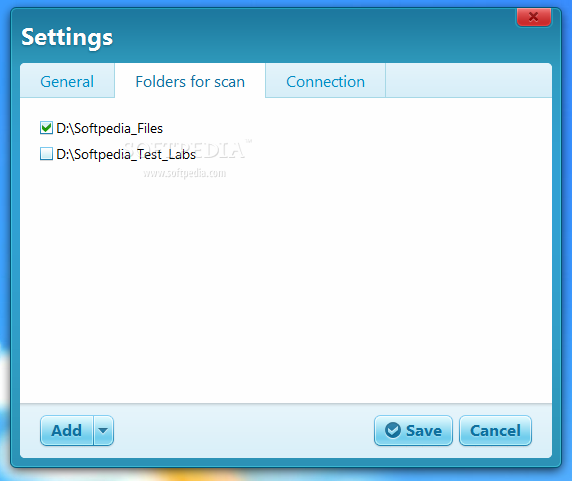Click the Add button
Viewport: 572px width, 481px height.
67,430
